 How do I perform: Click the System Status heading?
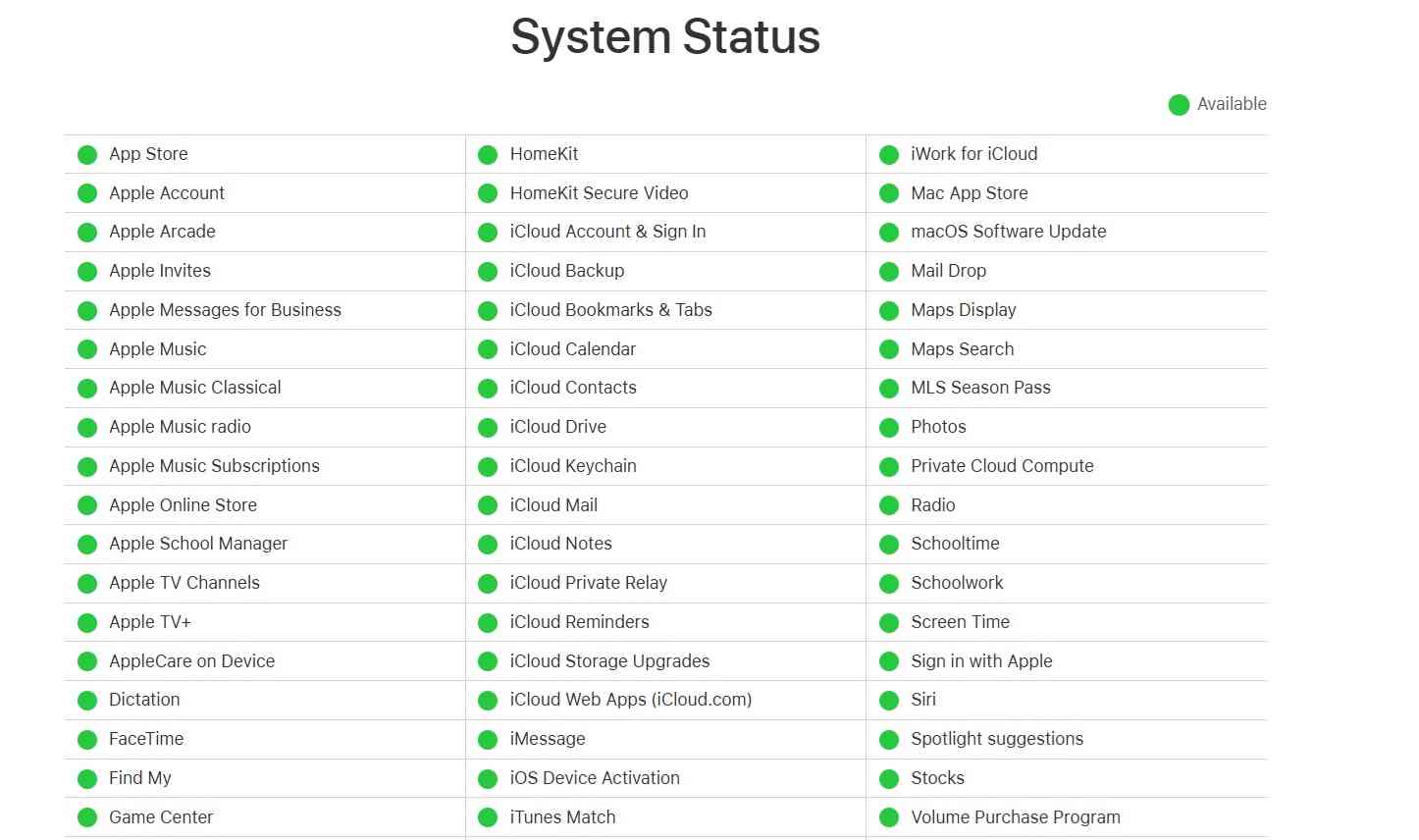(x=665, y=37)
